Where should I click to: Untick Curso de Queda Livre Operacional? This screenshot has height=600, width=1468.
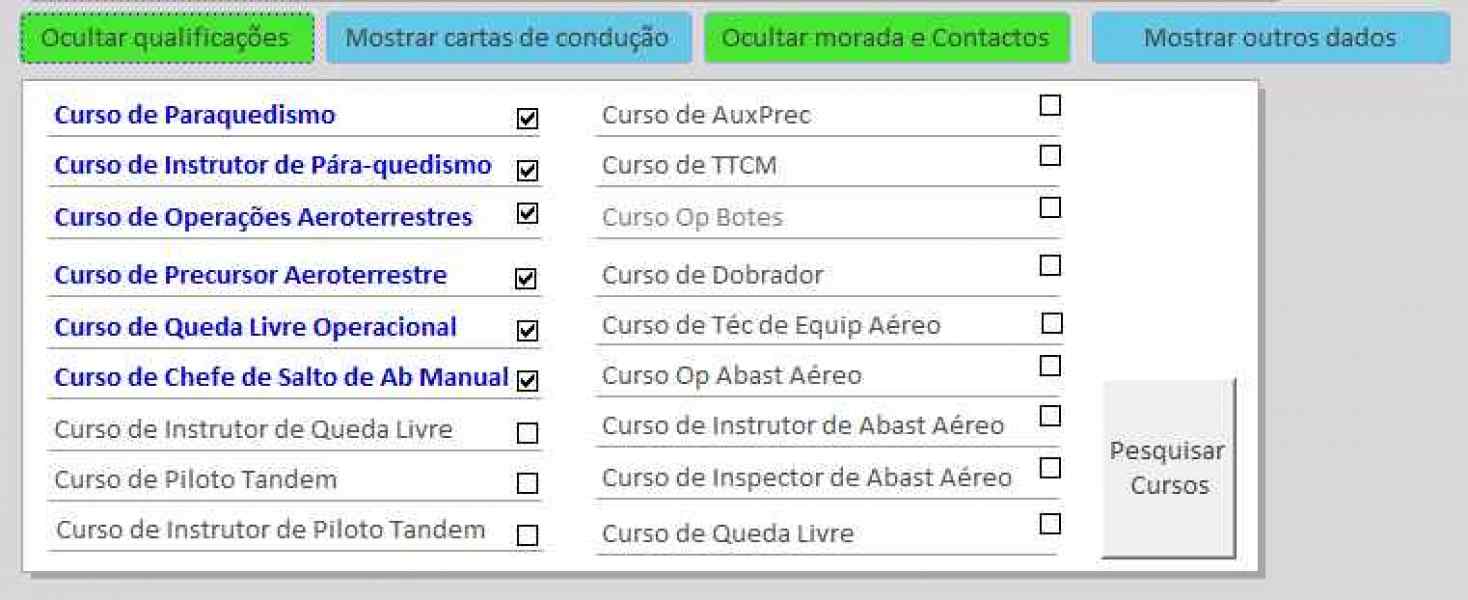527,330
